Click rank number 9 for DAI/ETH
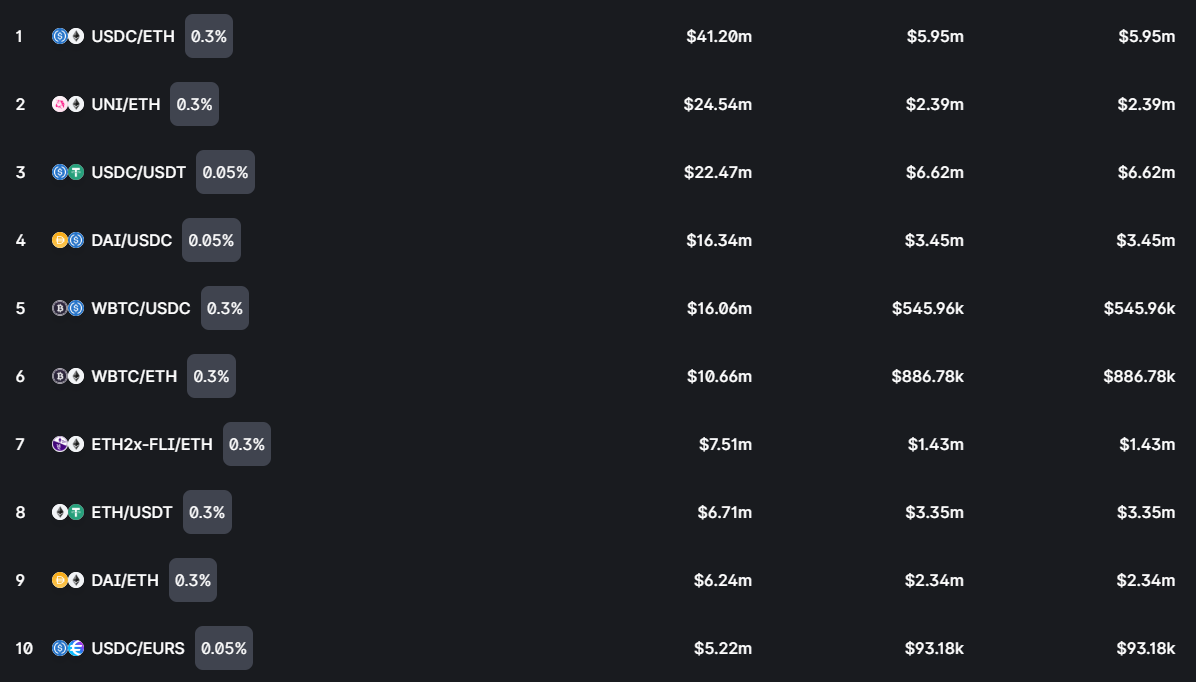Viewport: 1196px width, 682px height. click(x=20, y=580)
